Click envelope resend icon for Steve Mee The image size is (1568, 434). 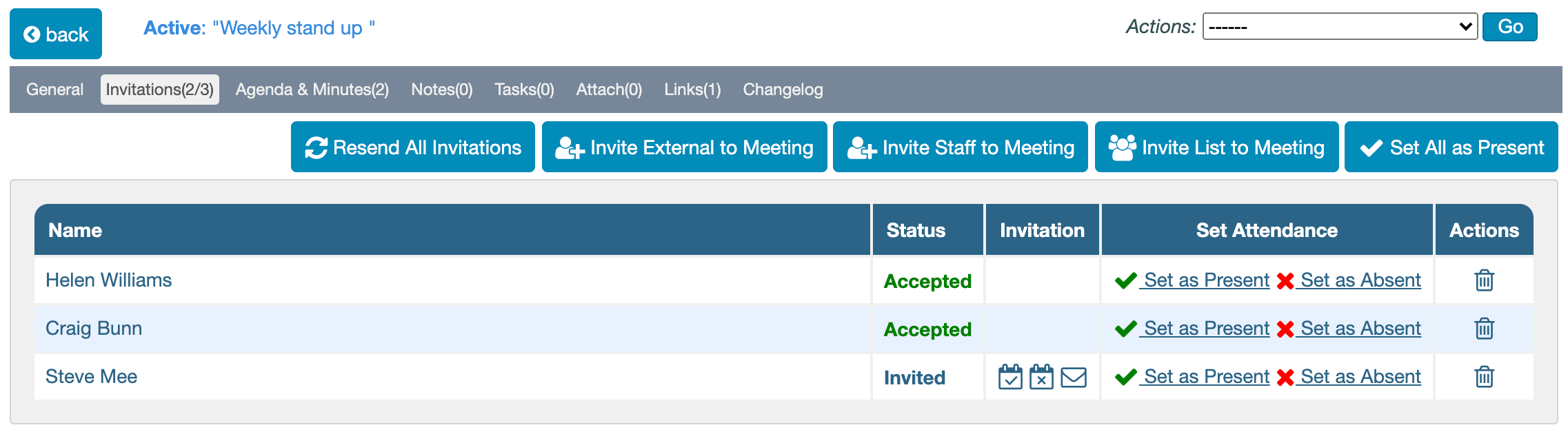click(x=1074, y=377)
